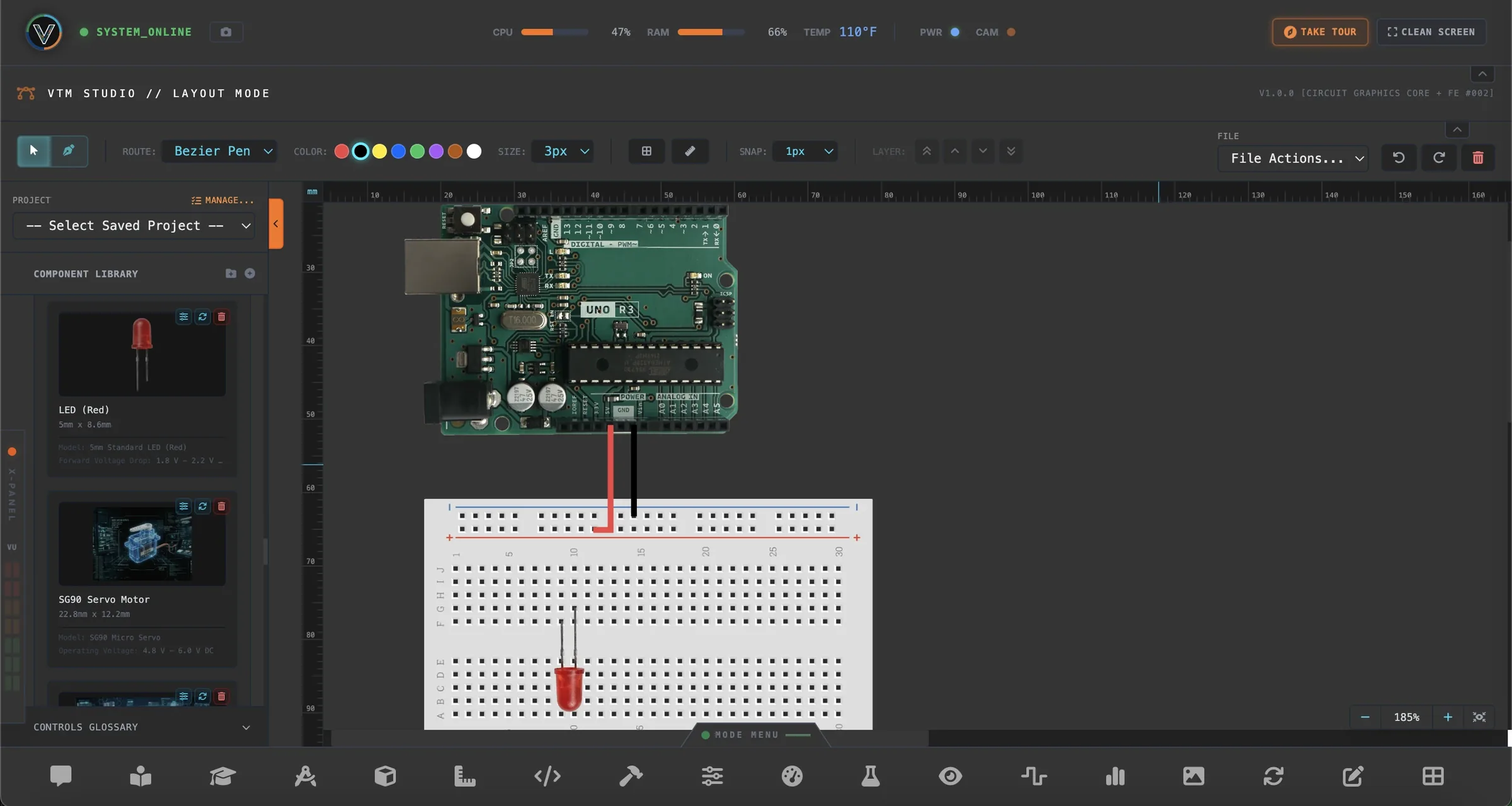Screen dimensions: 1512x806
Task: Open the 3D cube mode icon
Action: click(385, 776)
